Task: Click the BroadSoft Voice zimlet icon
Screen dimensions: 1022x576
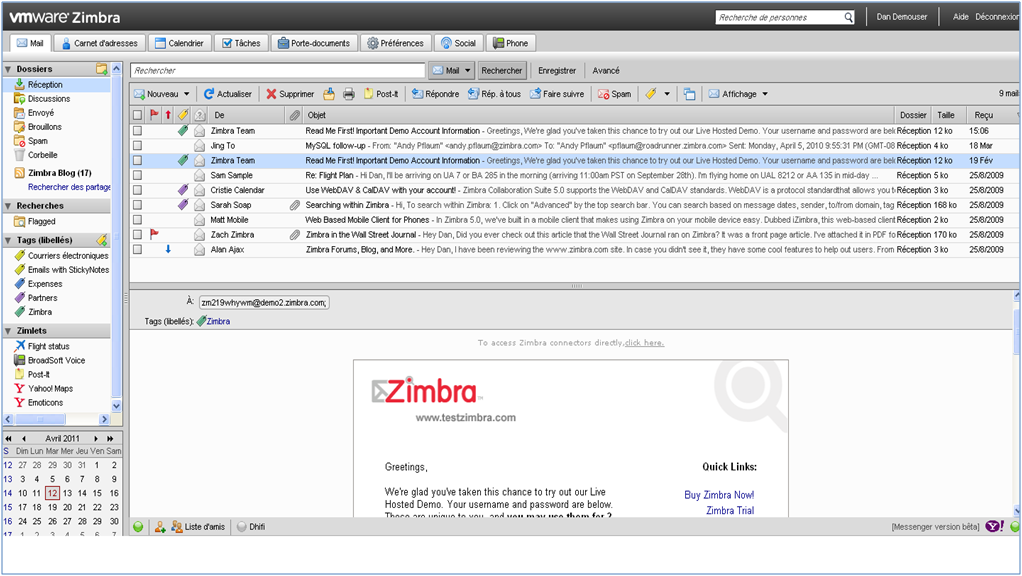Action: (x=20, y=360)
